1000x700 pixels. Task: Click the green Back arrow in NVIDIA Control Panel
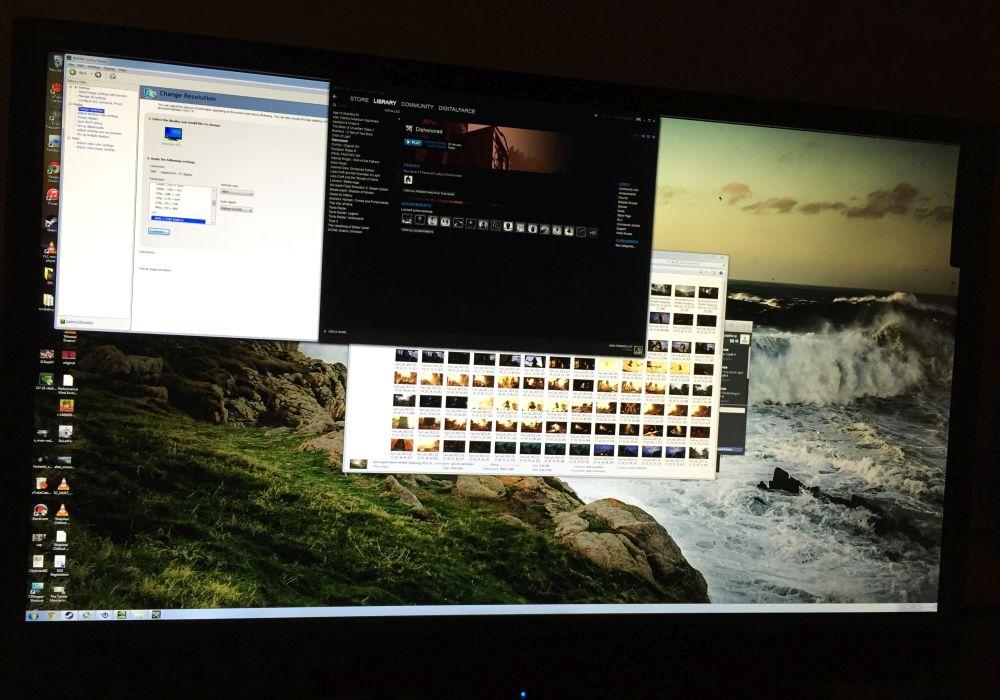coord(73,73)
